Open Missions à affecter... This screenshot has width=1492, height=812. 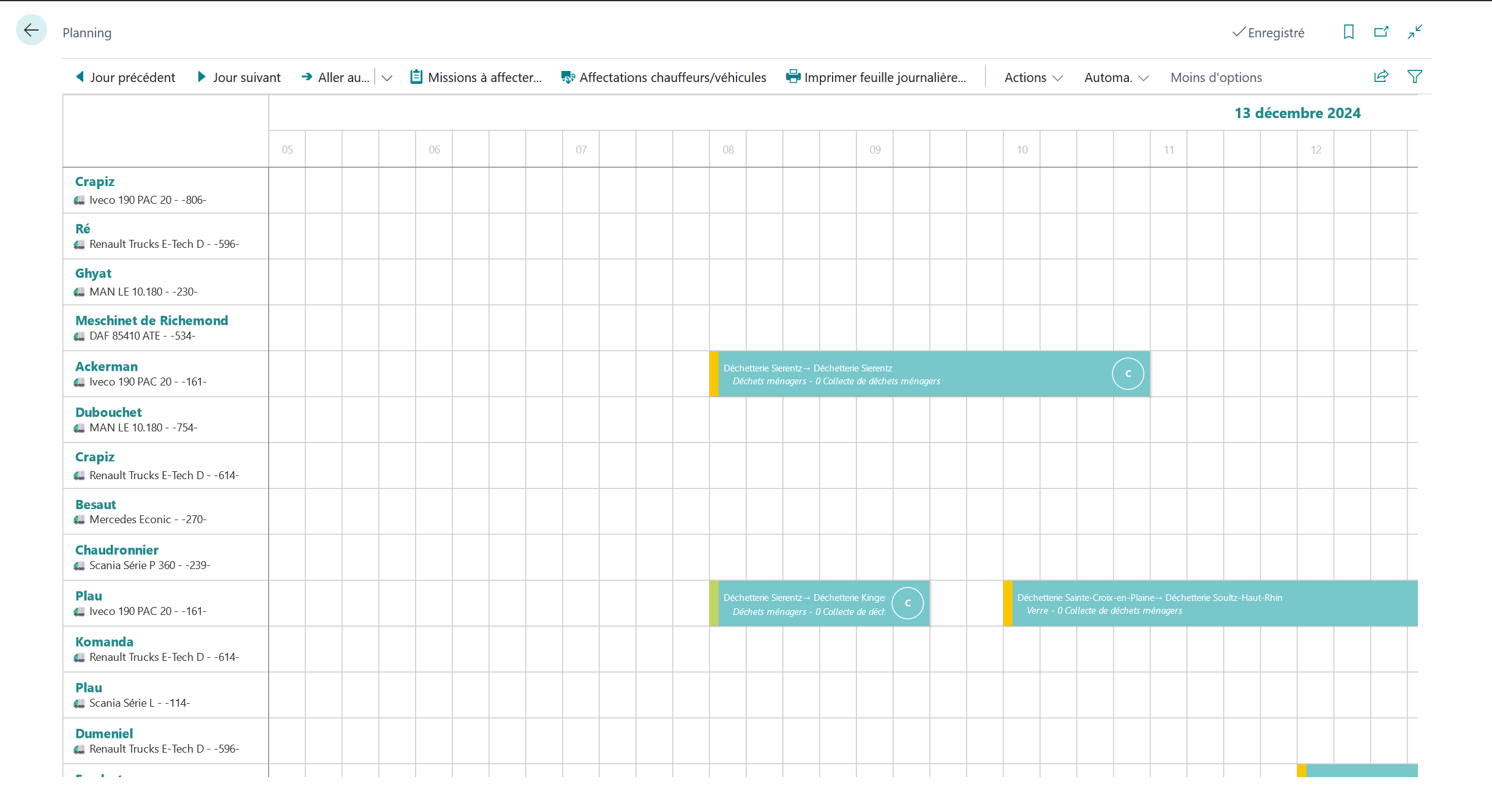coord(476,77)
